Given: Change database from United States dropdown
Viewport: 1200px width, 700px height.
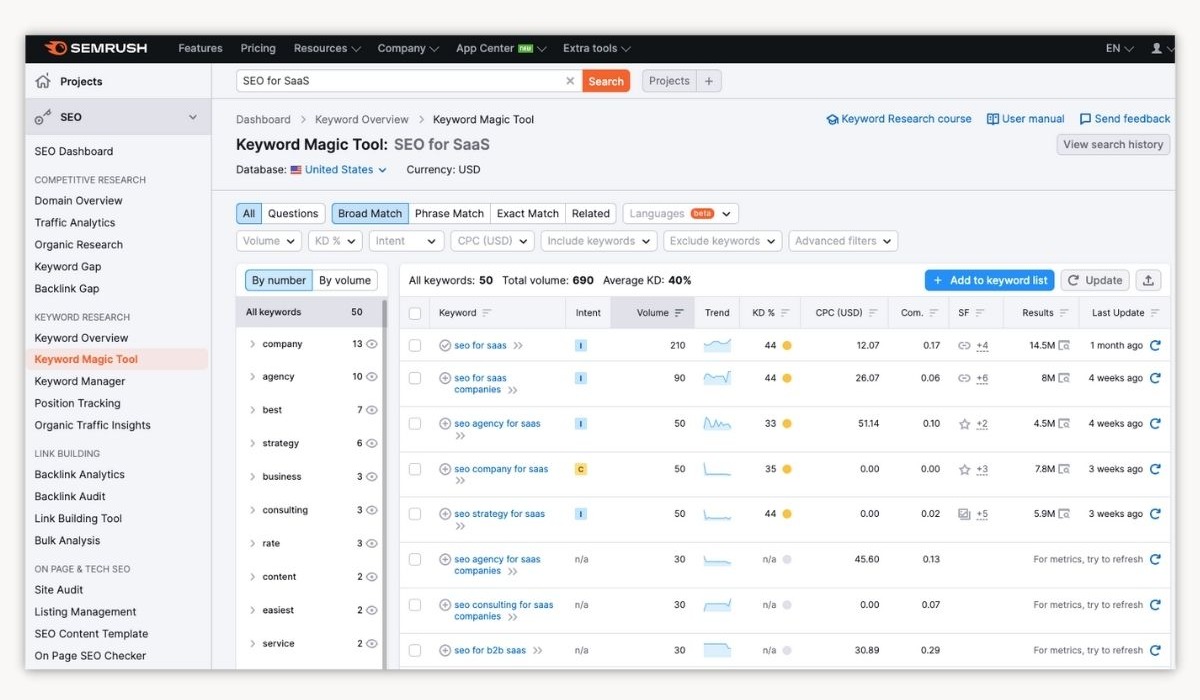Looking at the screenshot, I should pos(339,170).
